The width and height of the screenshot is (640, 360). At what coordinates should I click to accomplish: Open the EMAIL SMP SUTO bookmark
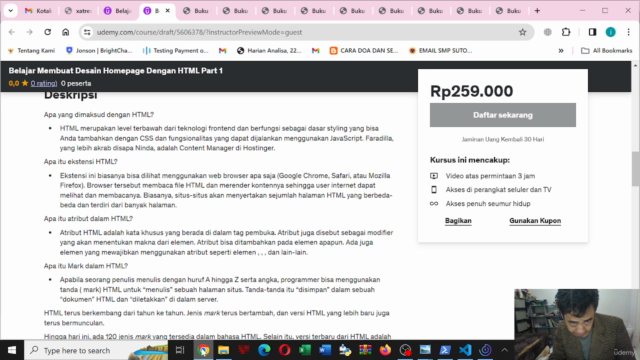441,51
